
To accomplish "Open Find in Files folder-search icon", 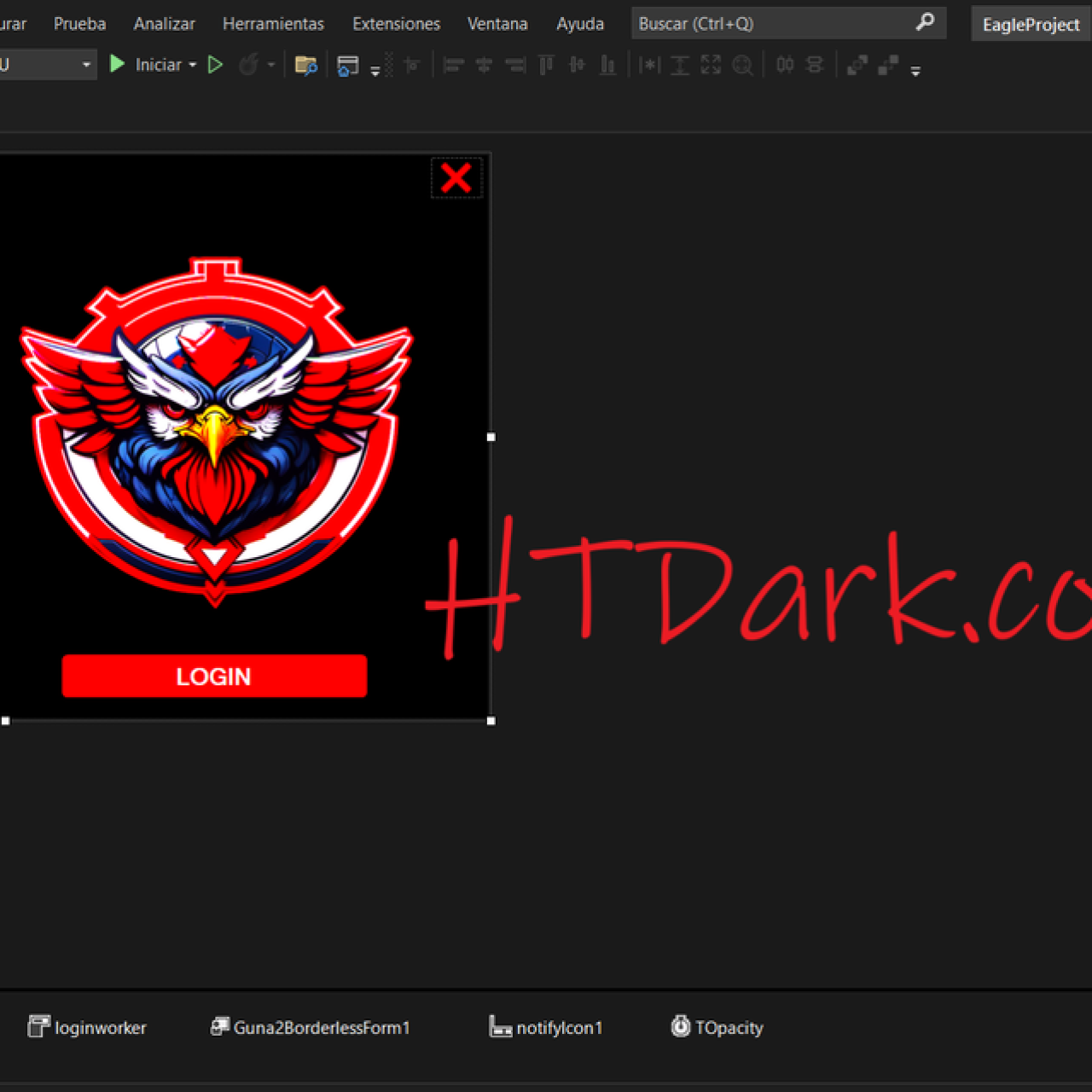I will point(305,65).
